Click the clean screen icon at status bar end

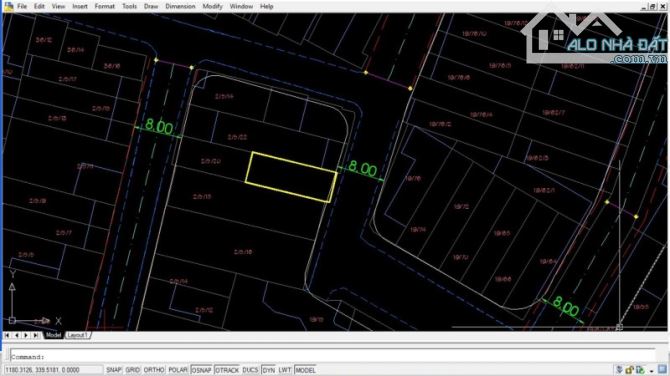click(663, 370)
